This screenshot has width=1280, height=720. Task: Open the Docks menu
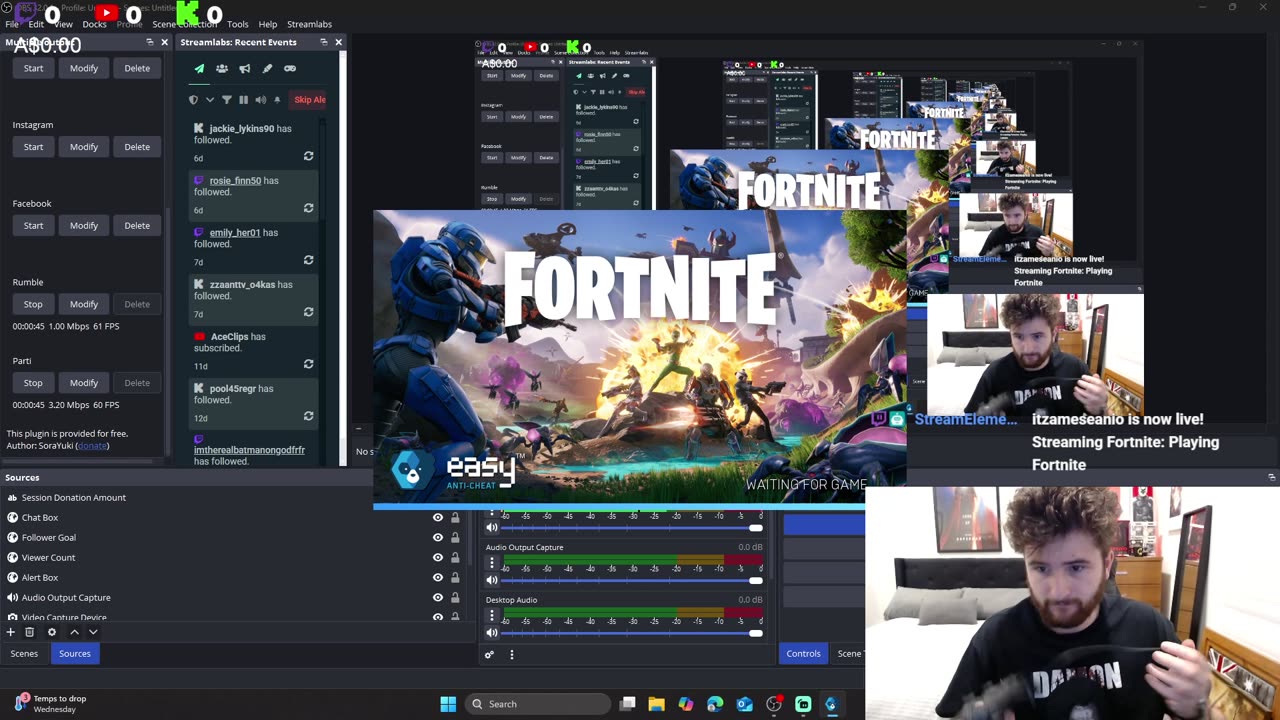pyautogui.click(x=94, y=24)
